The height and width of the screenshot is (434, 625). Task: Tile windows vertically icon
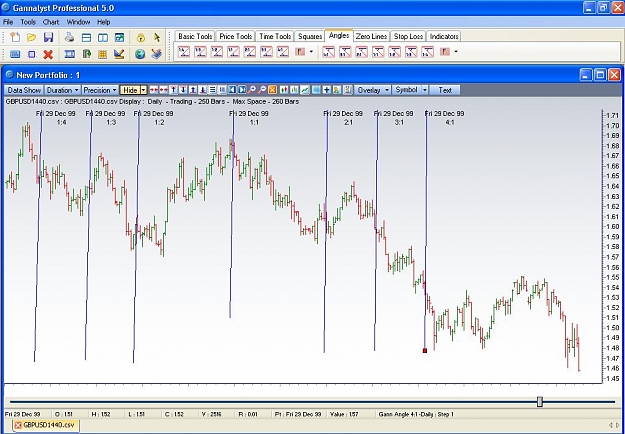pos(103,37)
